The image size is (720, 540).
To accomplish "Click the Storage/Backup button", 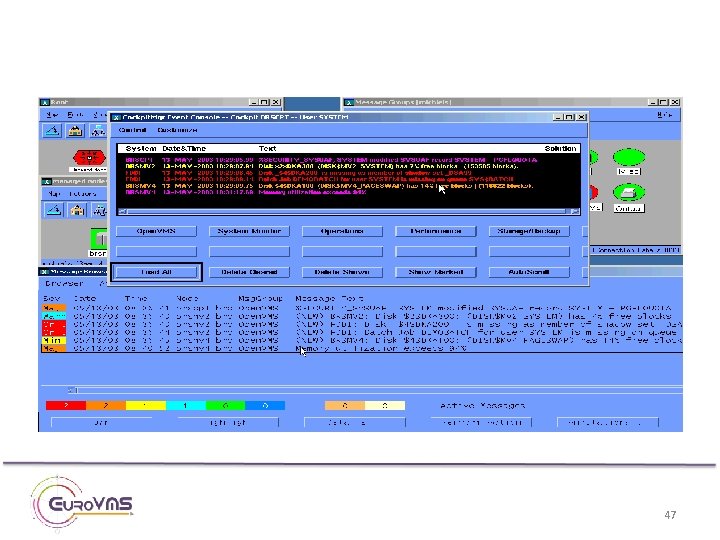I will click(x=529, y=231).
